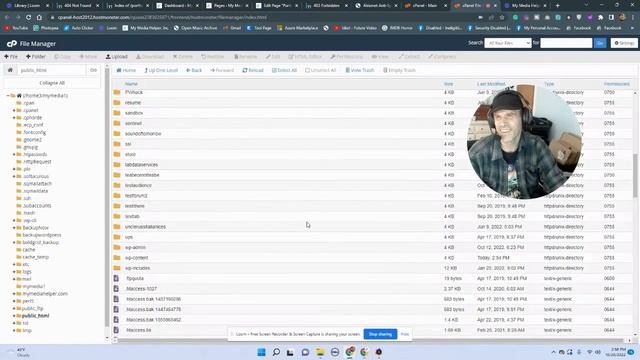Open the new browser tab plus button
The width and height of the screenshot is (640, 360).
558,6
